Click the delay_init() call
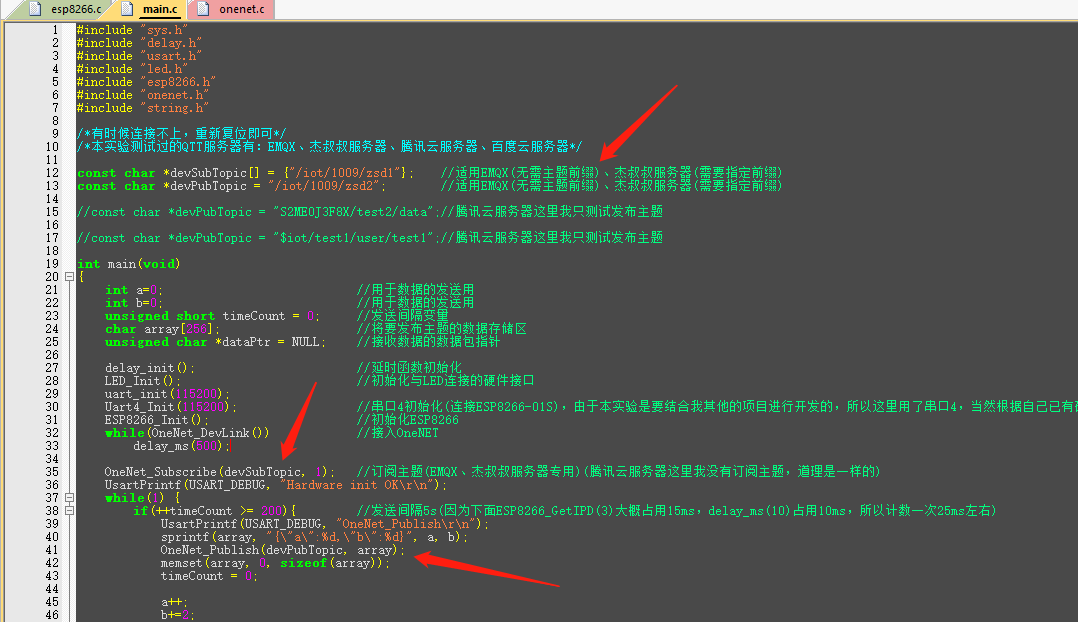This screenshot has width=1078, height=622. pos(150,368)
